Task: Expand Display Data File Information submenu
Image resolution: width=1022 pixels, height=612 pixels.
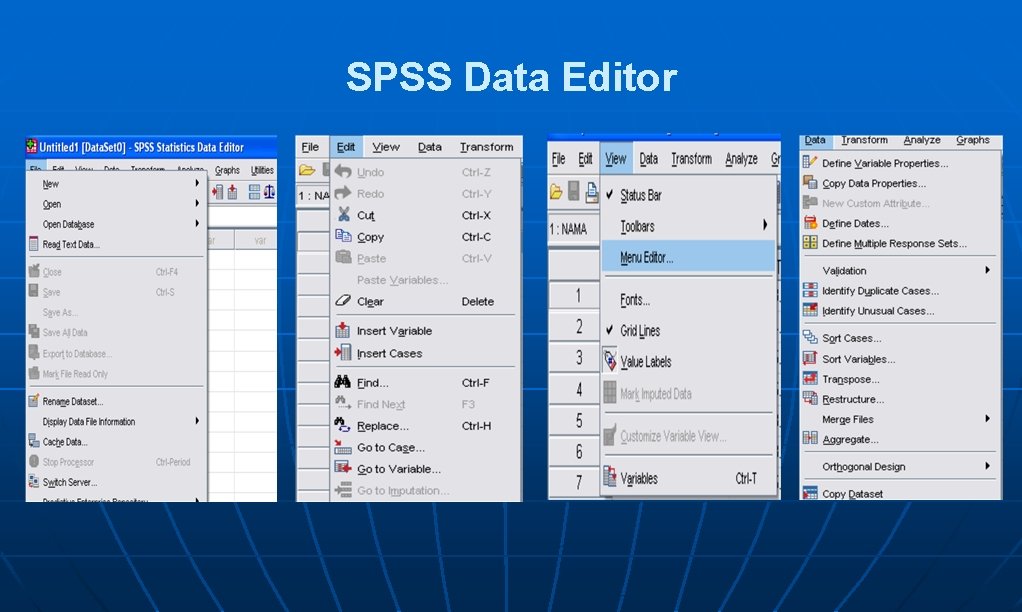Action: click(197, 421)
